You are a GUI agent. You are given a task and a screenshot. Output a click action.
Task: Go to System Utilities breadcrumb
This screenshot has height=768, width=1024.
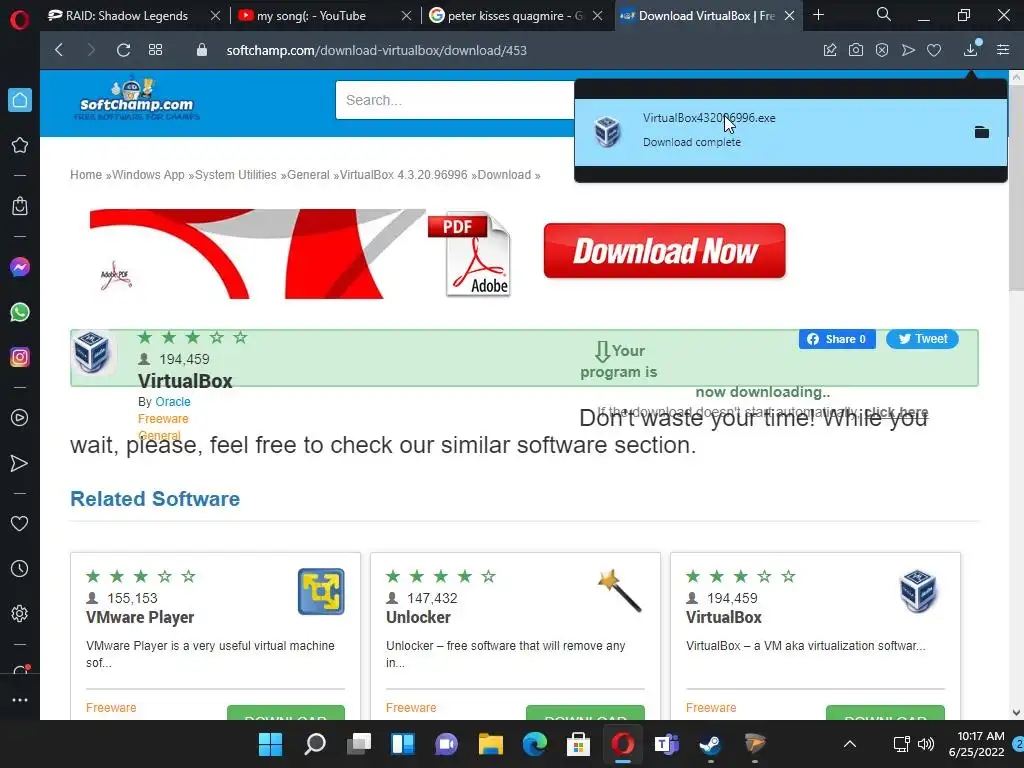pos(236,175)
